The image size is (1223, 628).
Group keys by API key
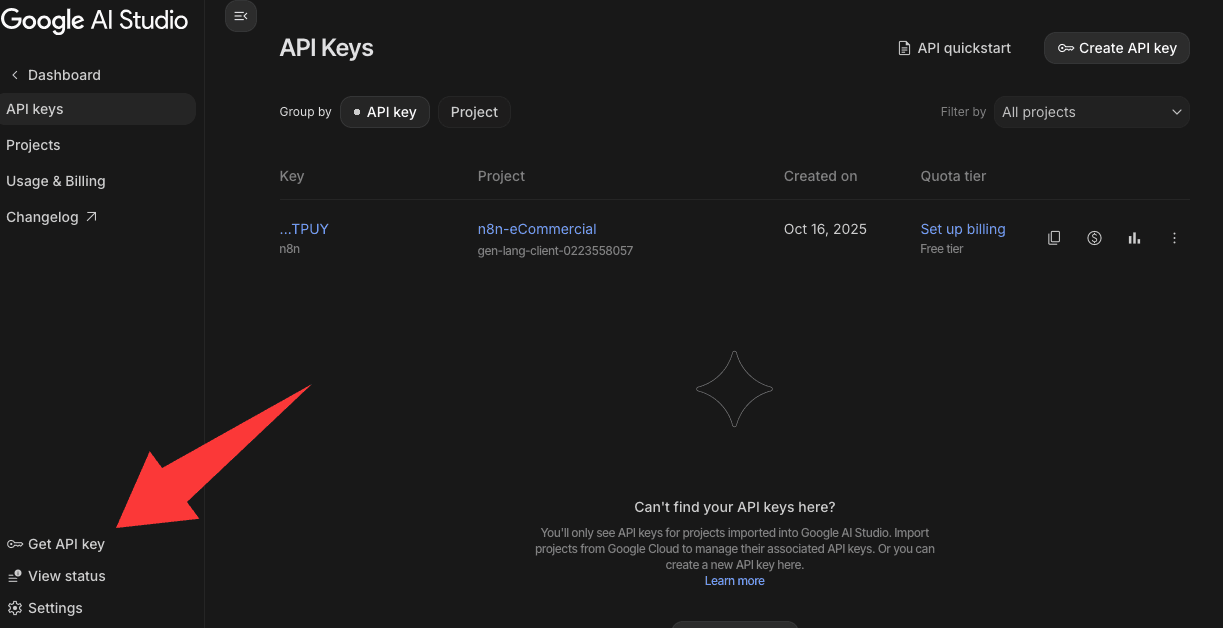[x=385, y=112]
